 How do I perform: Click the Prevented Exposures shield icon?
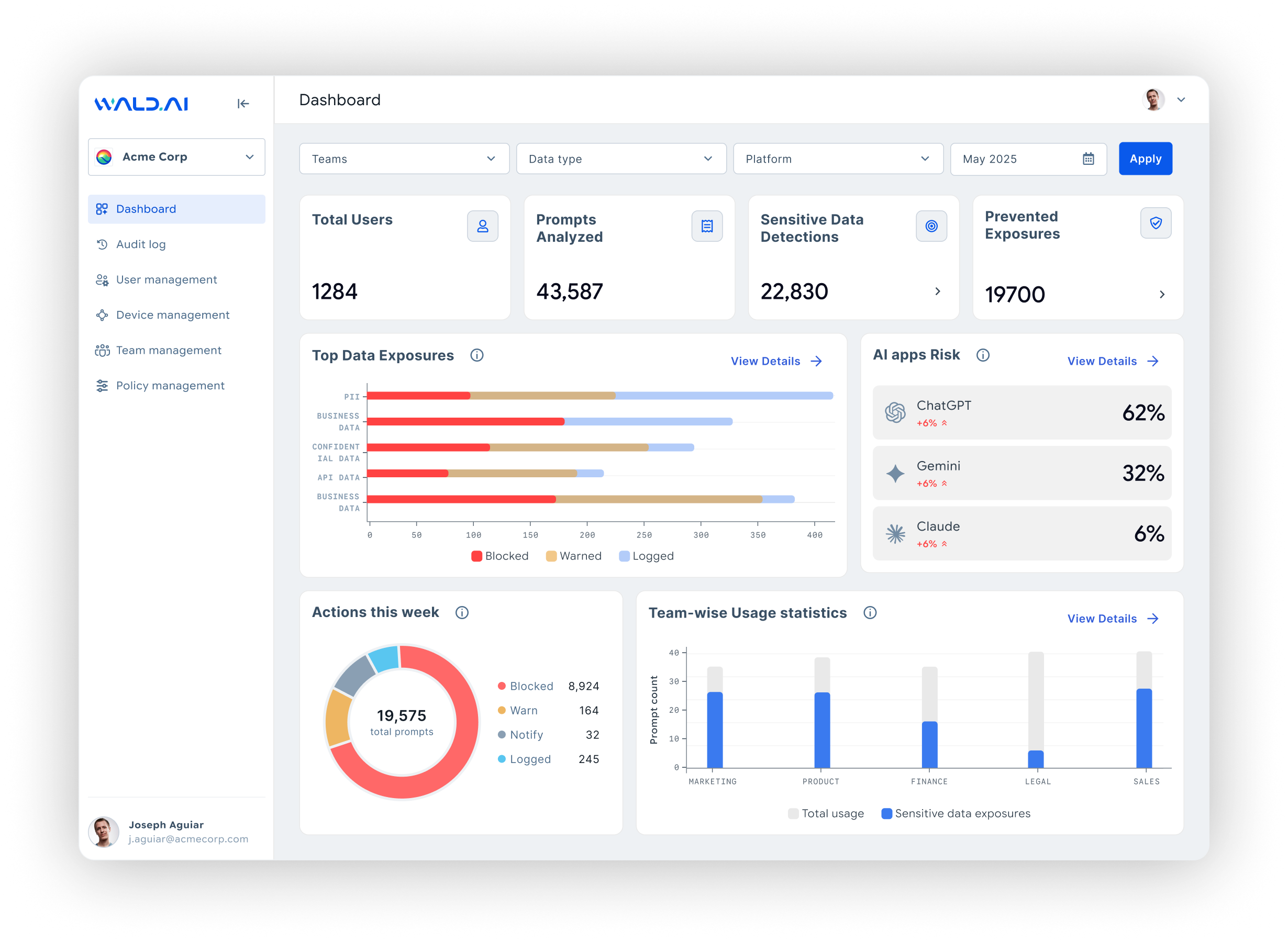1156,223
